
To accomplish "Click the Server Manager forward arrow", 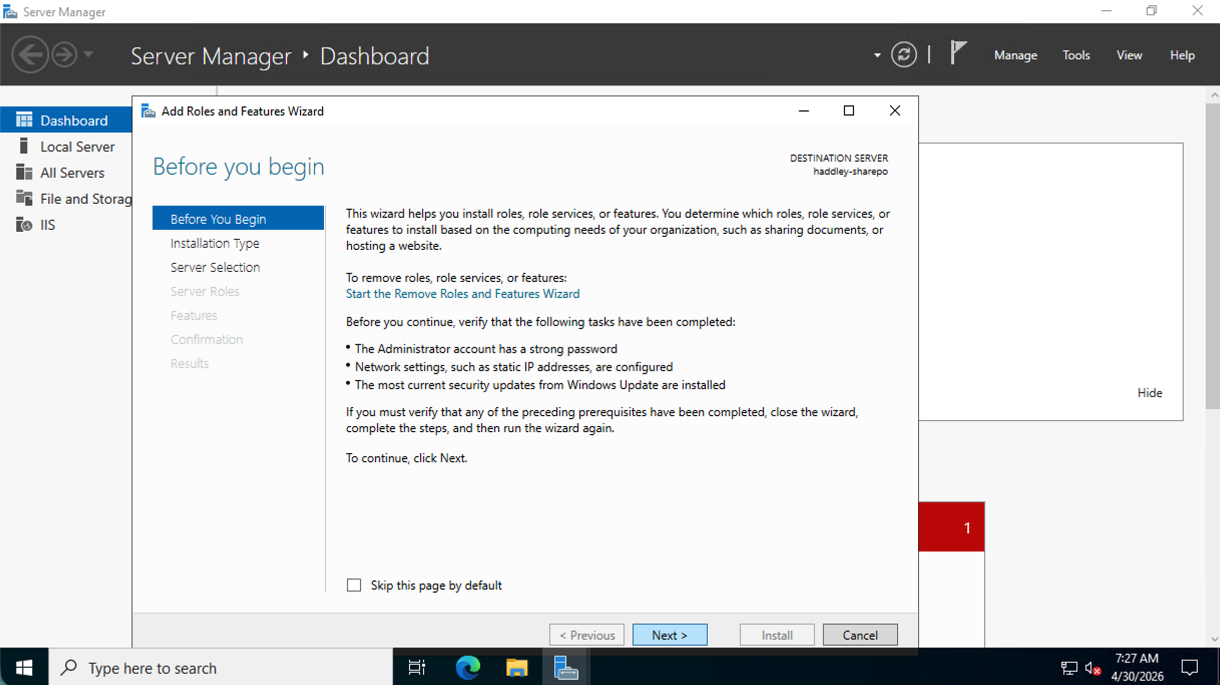I will tap(64, 54).
